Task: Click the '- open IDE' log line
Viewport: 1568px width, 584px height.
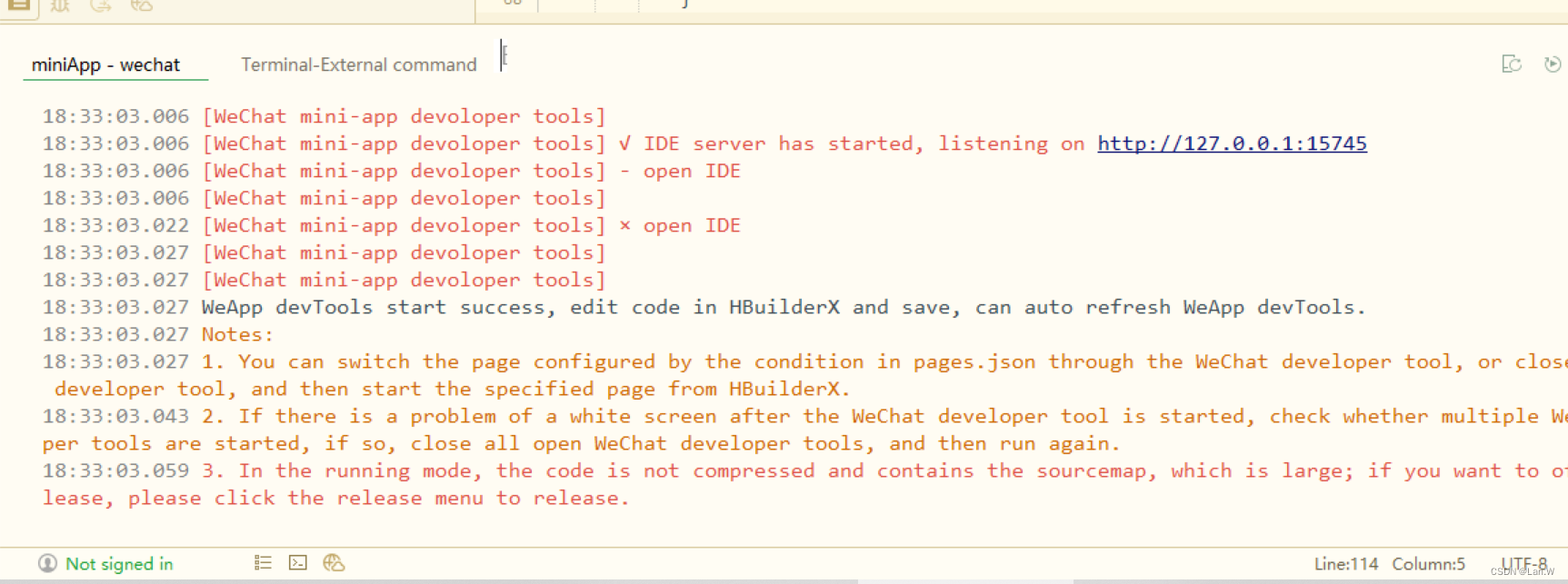Action: pos(391,171)
